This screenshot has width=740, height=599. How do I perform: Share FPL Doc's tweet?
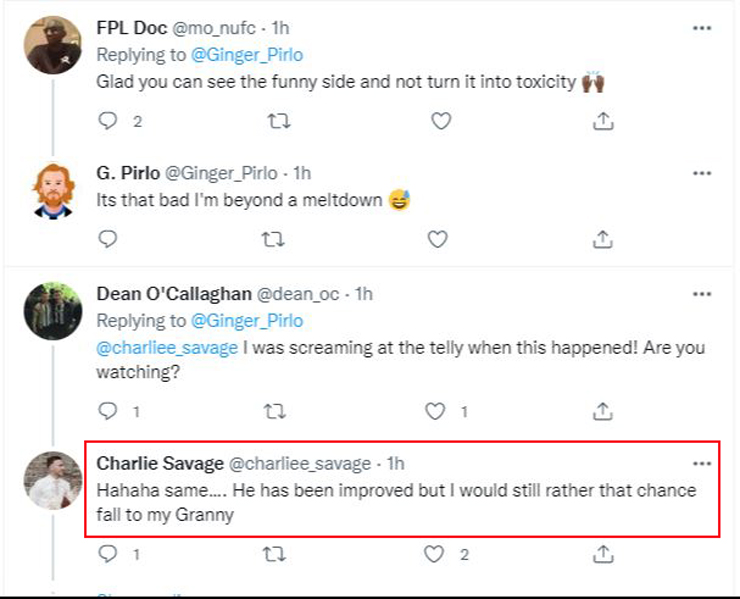603,121
